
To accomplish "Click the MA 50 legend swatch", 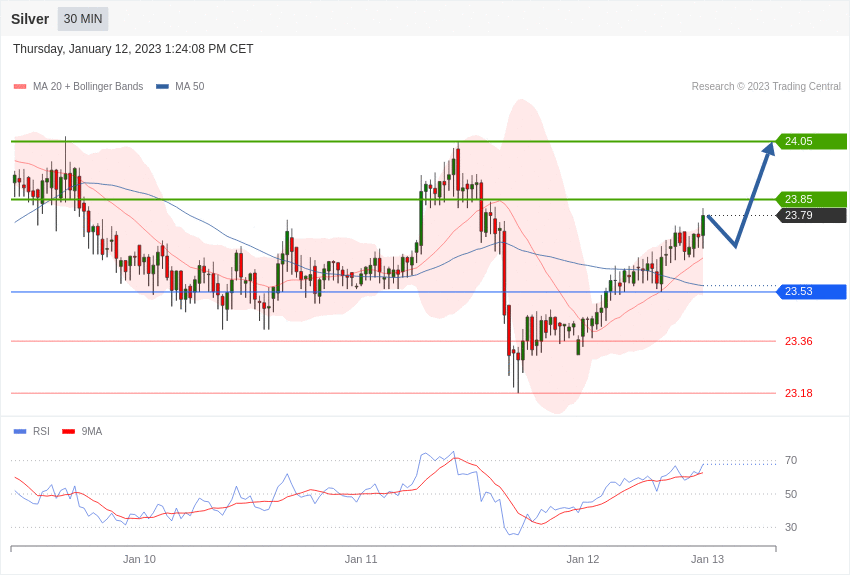I will point(162,87).
